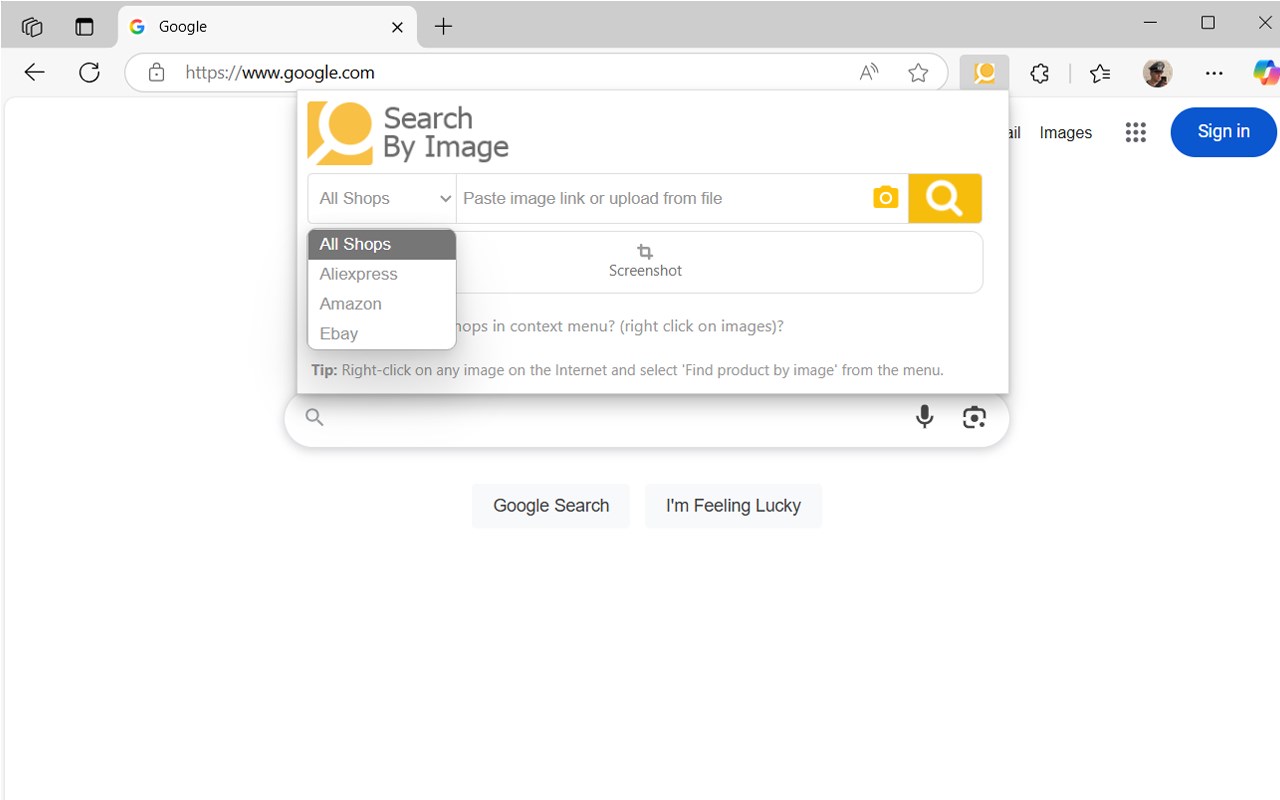
Task: Click the Google search magnifier icon
Action: coord(315,417)
